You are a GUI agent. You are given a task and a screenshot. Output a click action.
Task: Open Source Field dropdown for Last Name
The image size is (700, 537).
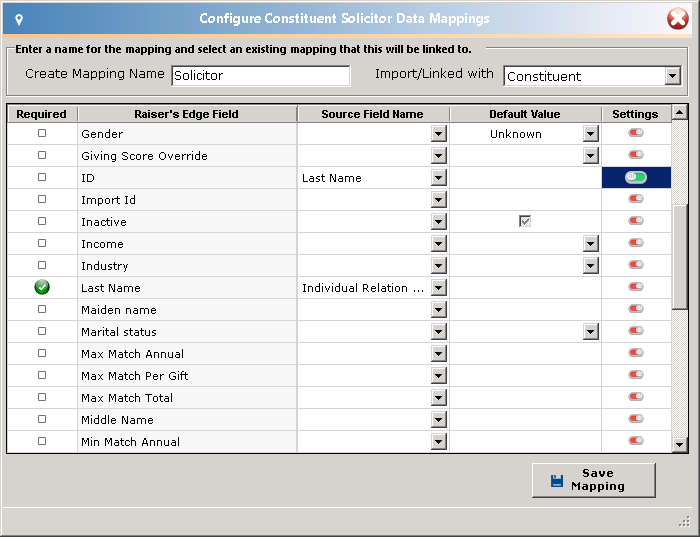[x=439, y=287]
